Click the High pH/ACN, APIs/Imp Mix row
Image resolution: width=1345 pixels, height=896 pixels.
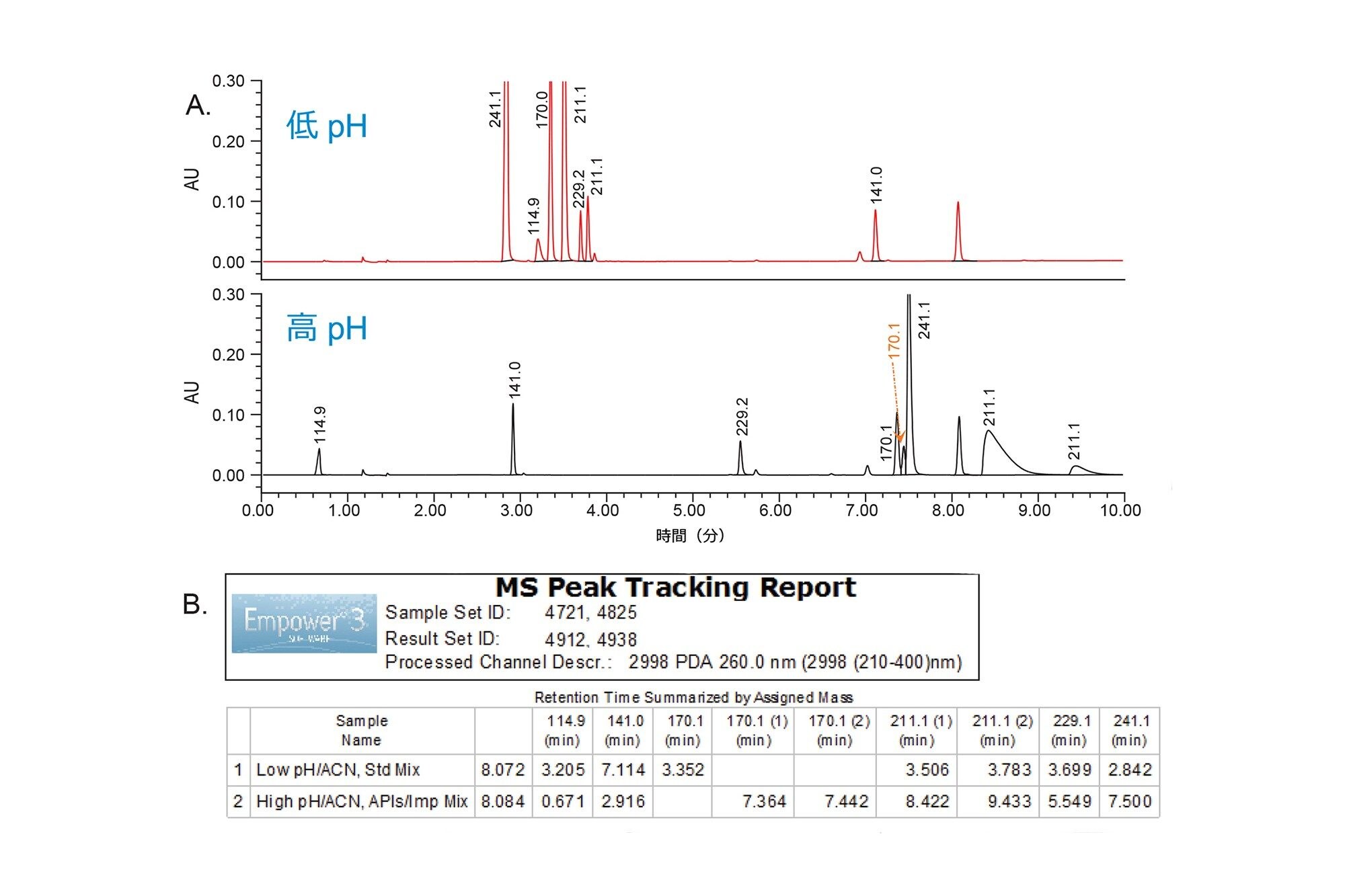click(693, 801)
